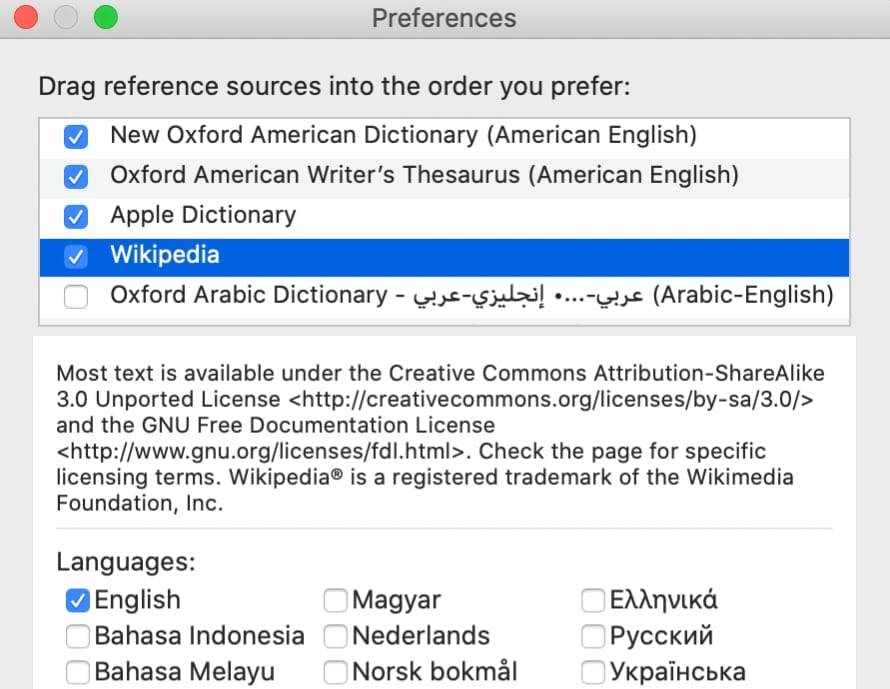Enable the Українська language
Image resolution: width=890 pixels, height=689 pixels.
click(594, 671)
